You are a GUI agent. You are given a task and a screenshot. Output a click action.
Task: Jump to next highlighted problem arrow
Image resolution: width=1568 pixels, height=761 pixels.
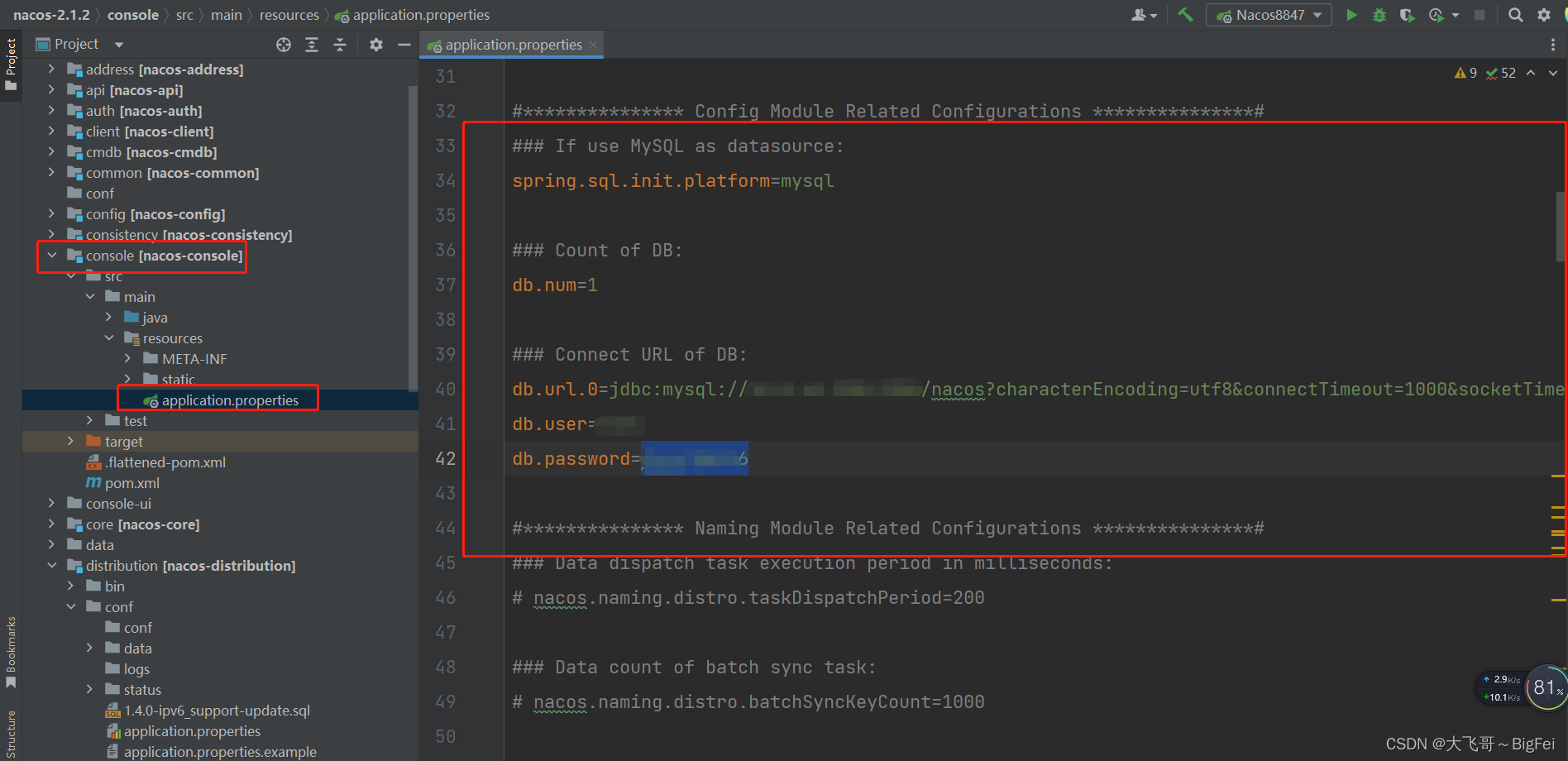1552,73
